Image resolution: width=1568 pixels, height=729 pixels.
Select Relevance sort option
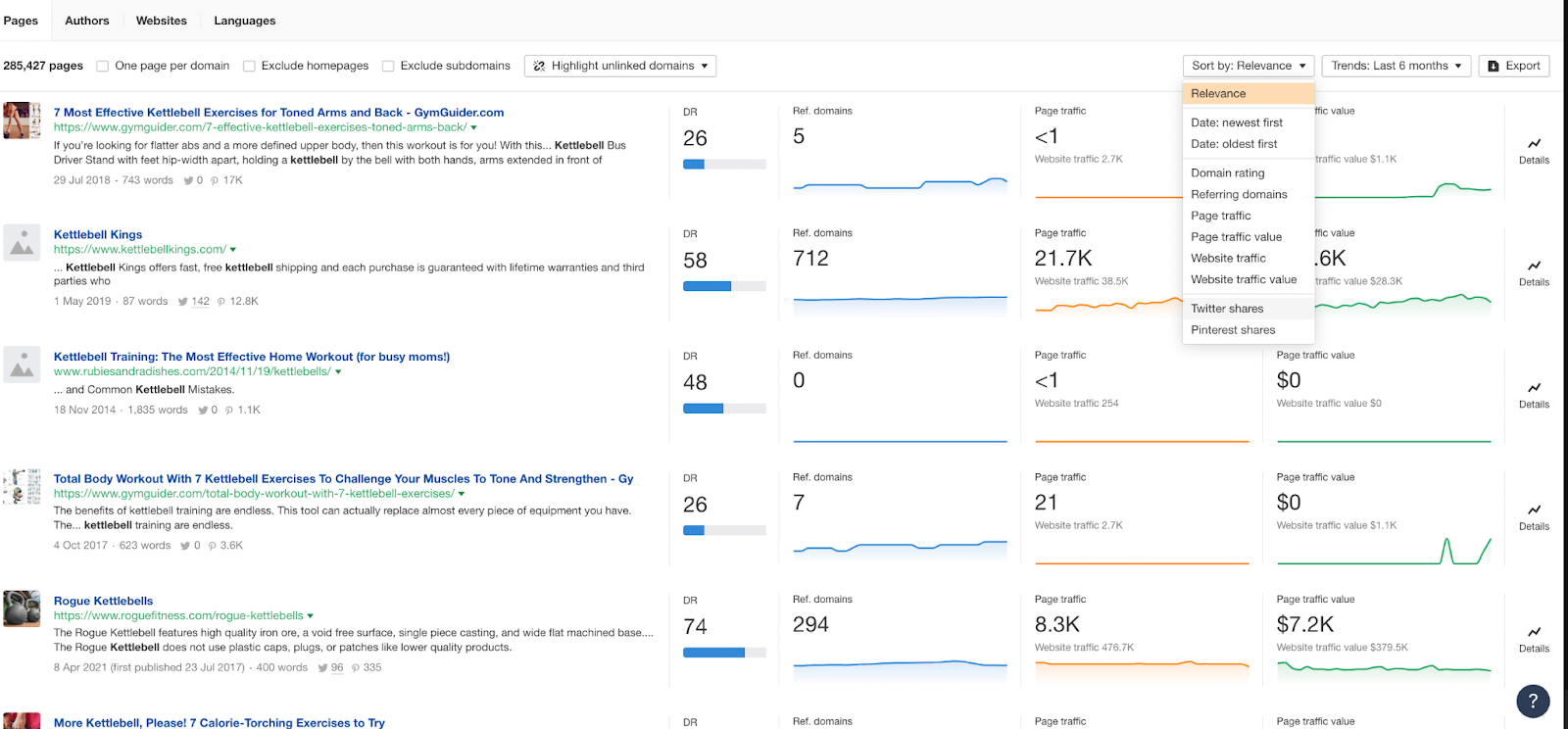(x=1249, y=94)
